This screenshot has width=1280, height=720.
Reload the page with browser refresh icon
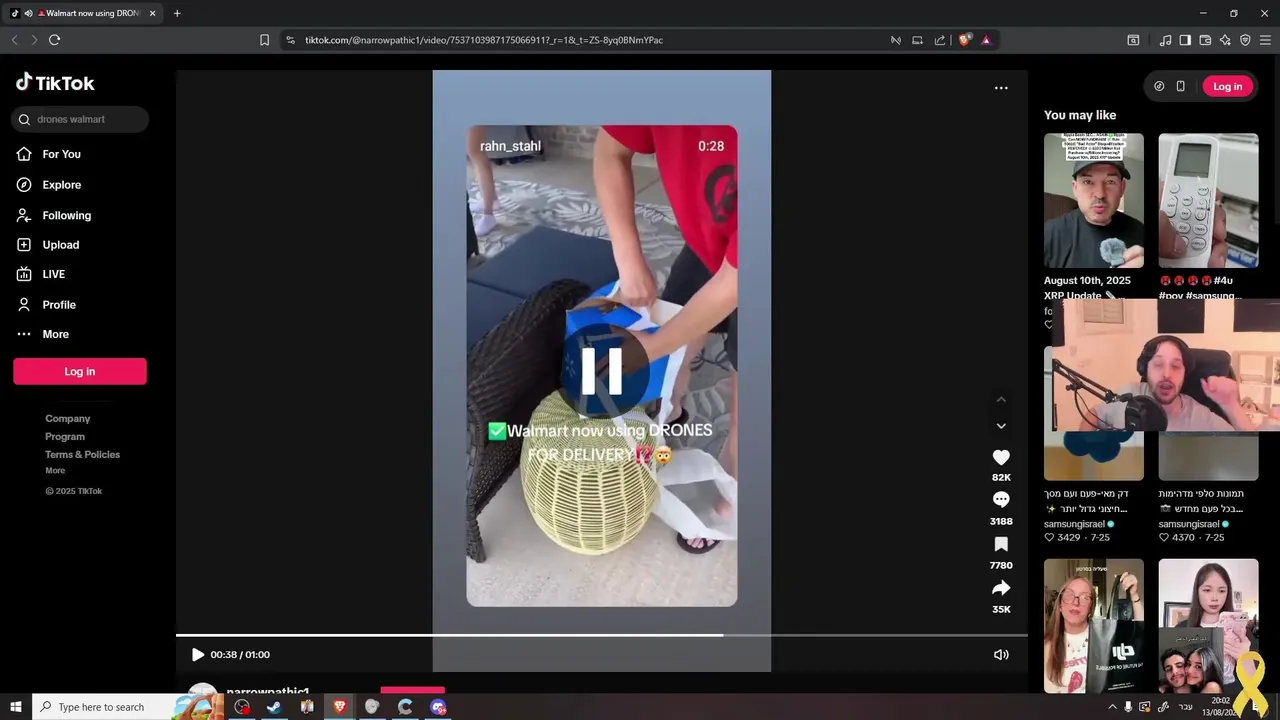(55, 40)
